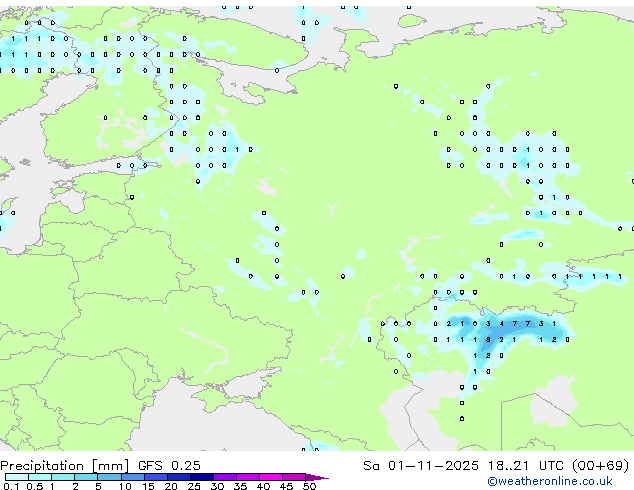Screen dimensions: 634x490
Task: Click the '50' legend scale label
Action: (x=309, y=486)
